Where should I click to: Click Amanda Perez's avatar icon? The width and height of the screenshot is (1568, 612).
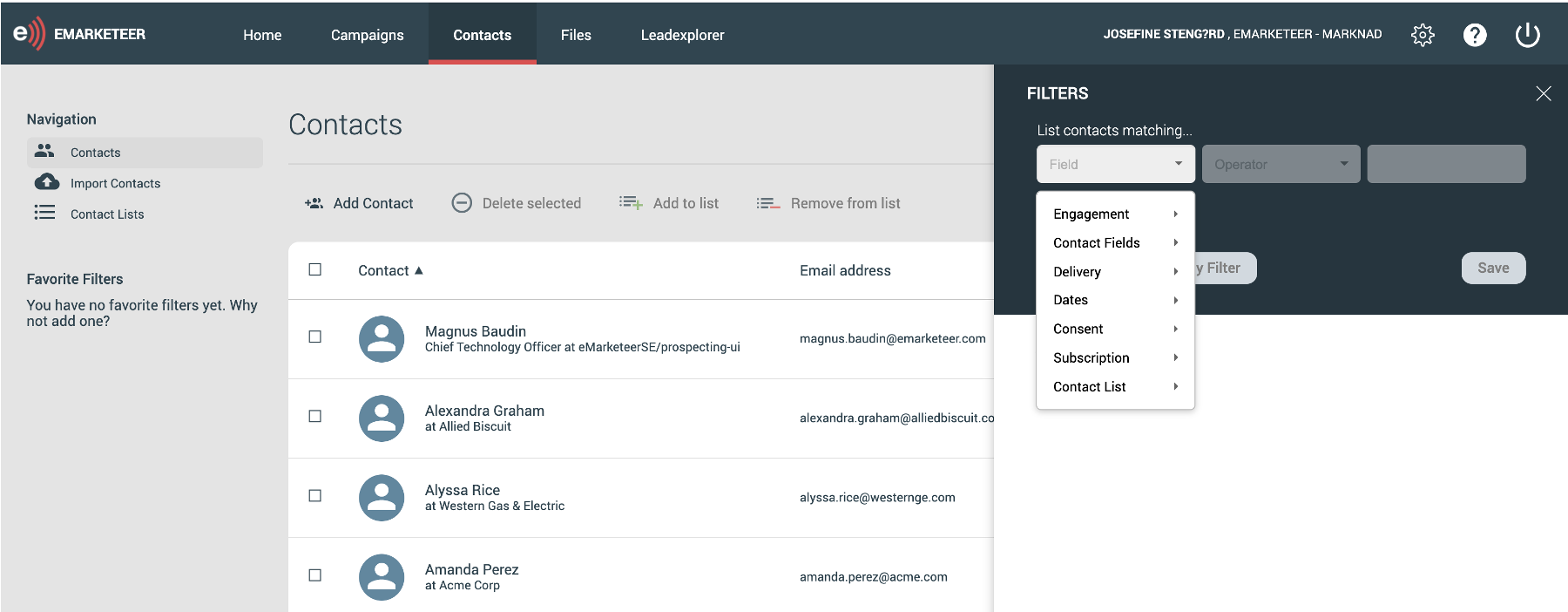[382, 577]
